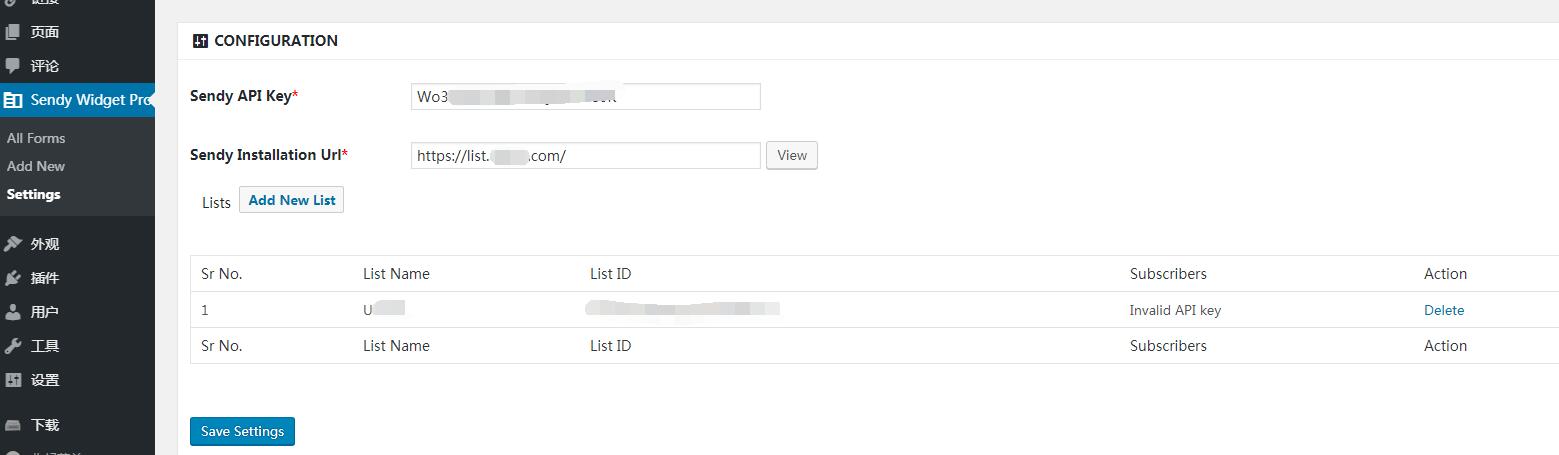
Task: Open the All Forms submenu item
Action: [x=36, y=138]
